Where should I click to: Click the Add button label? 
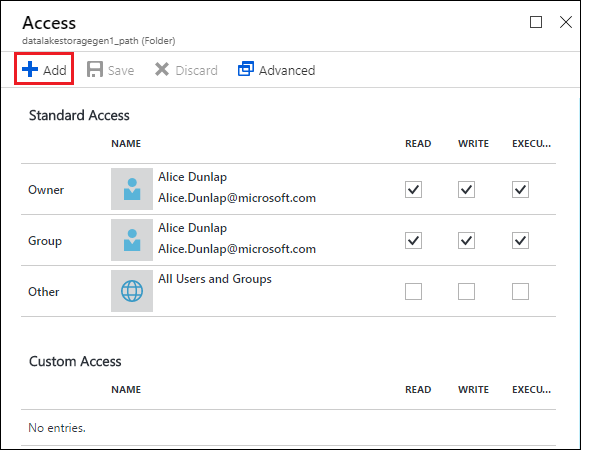(55, 70)
